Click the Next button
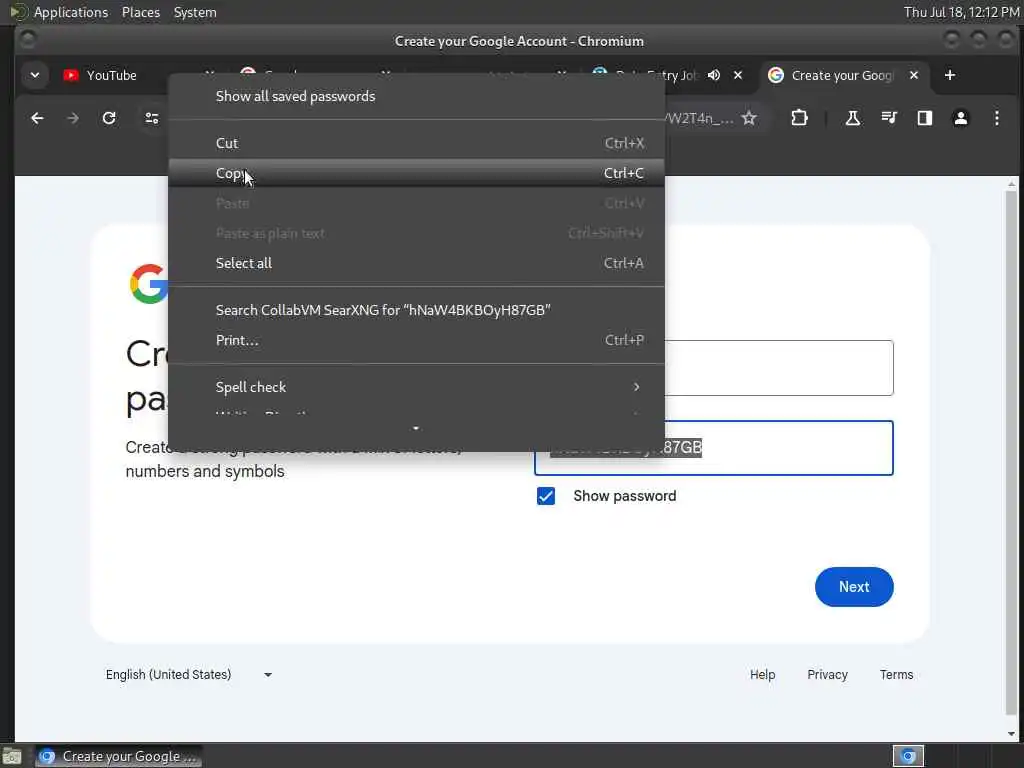 point(854,587)
